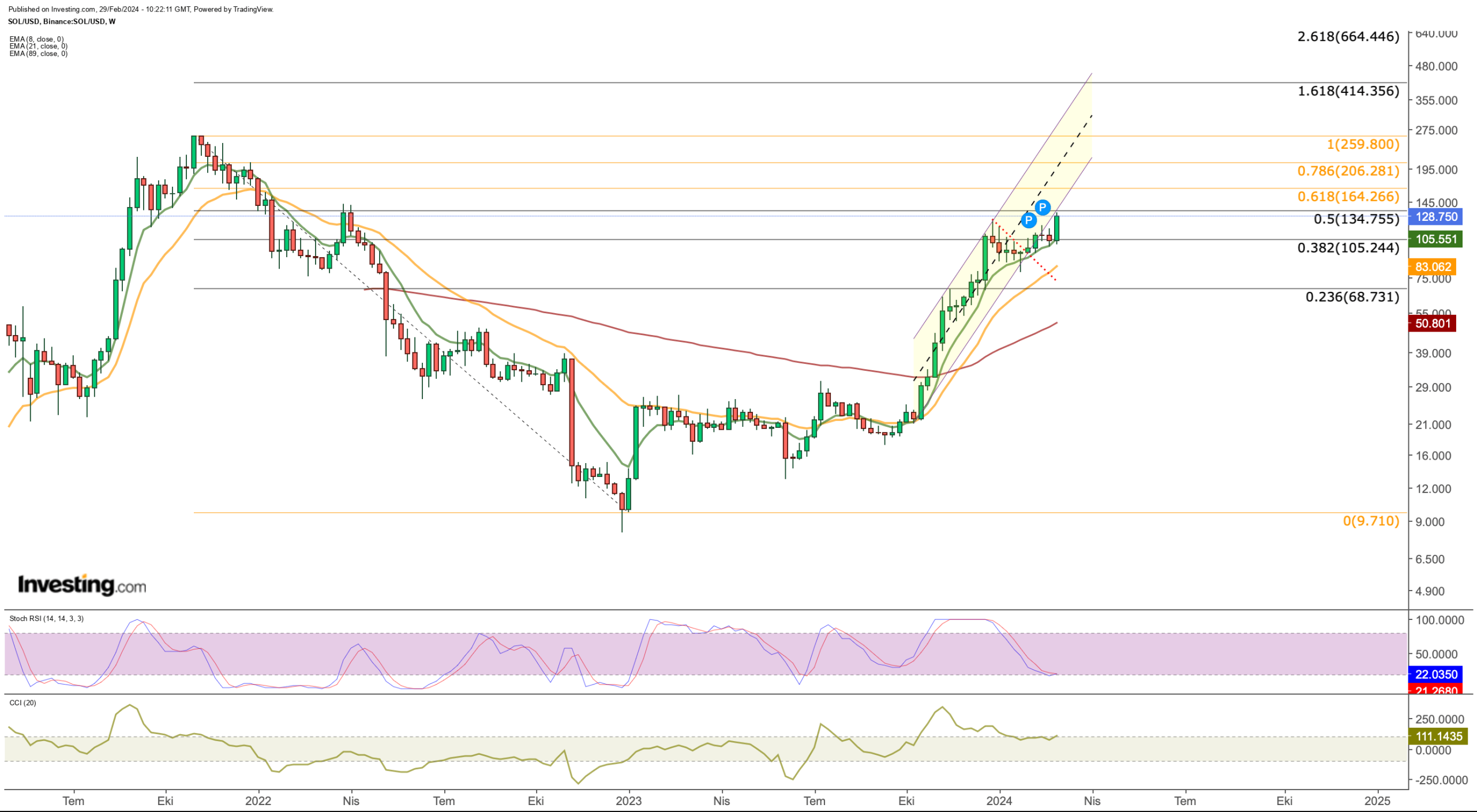Click the Published on Investing.com header text
The image size is (1477, 812).
point(141,9)
